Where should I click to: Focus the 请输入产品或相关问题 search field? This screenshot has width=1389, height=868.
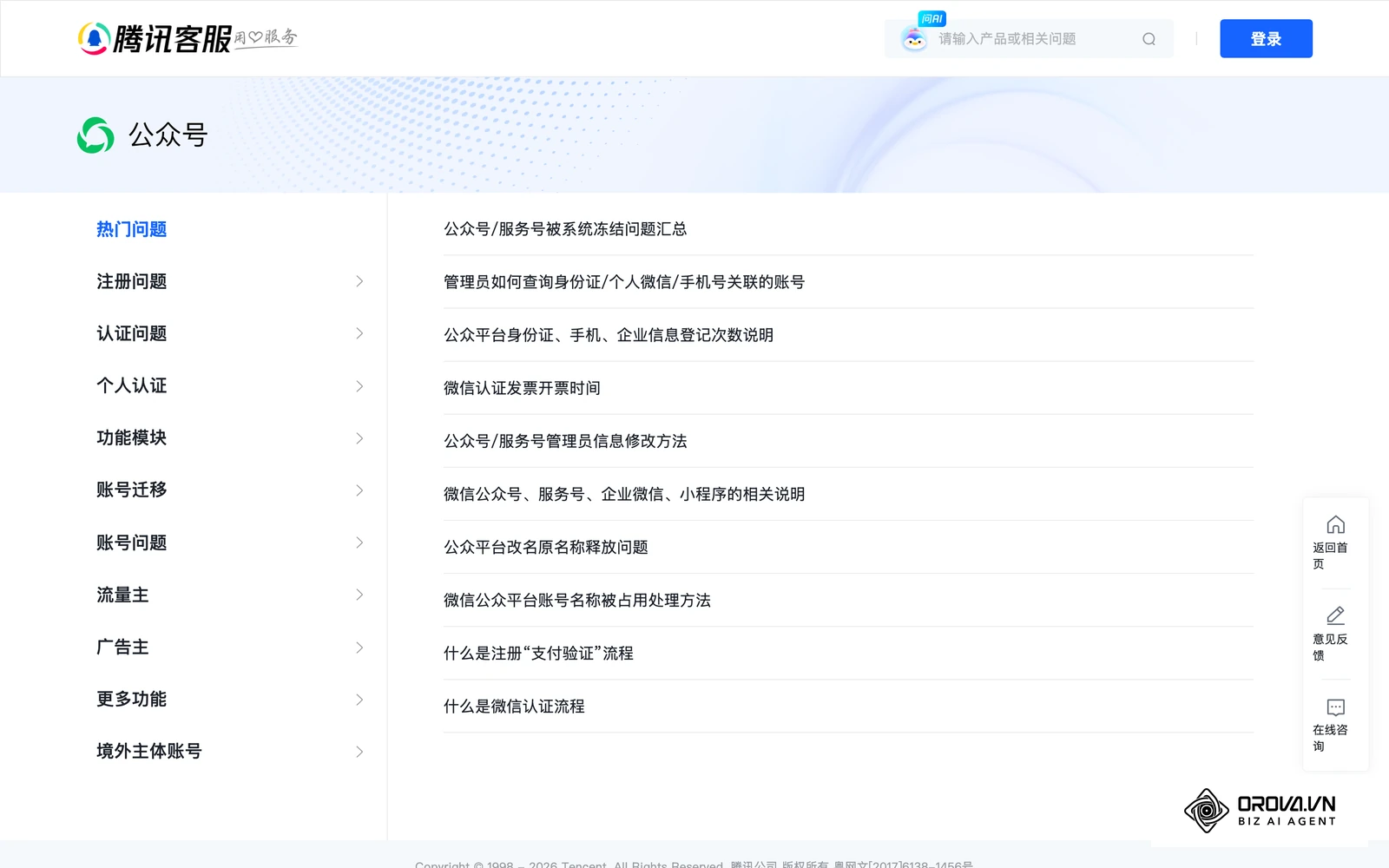click(1029, 39)
